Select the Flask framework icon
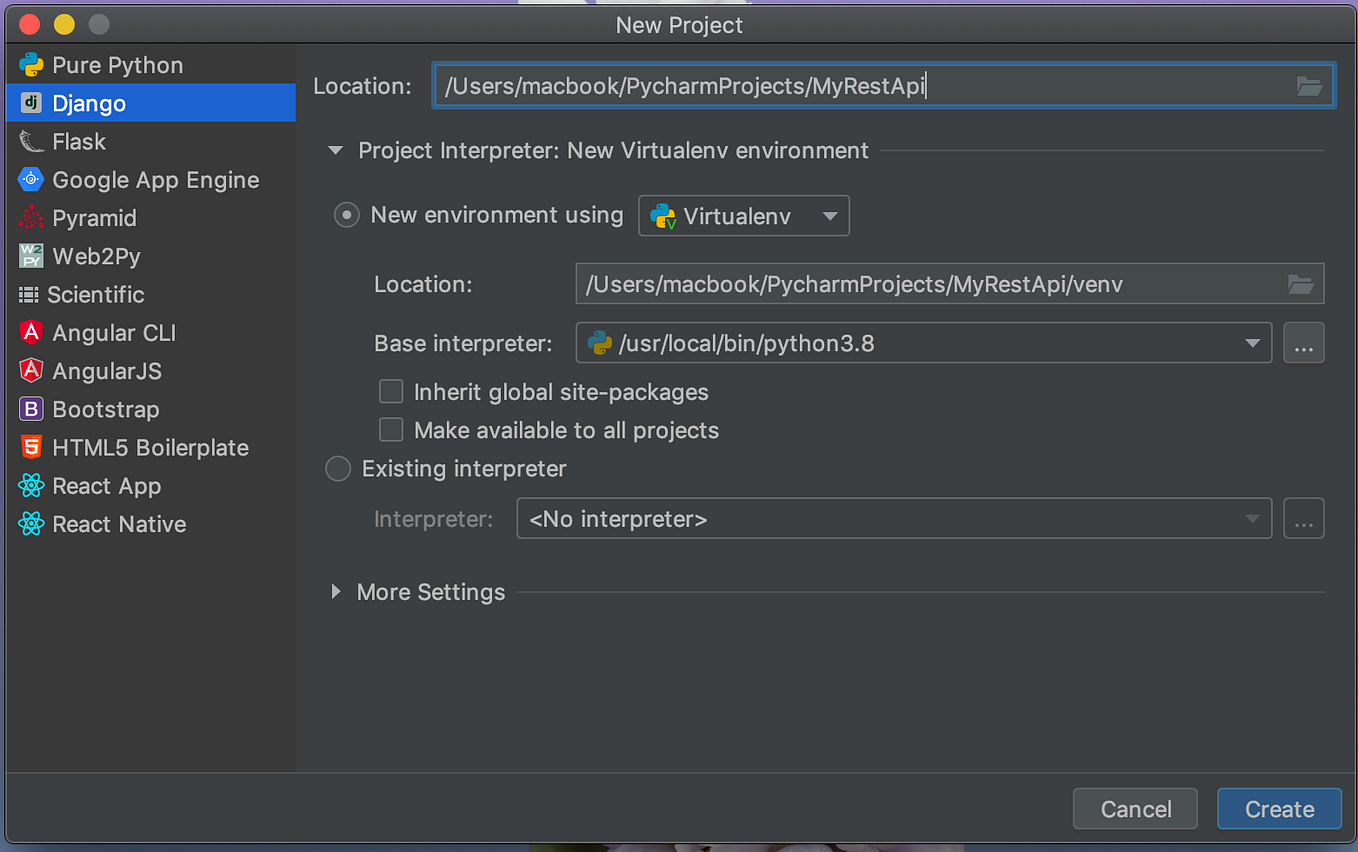Image resolution: width=1358 pixels, height=852 pixels. [x=32, y=141]
